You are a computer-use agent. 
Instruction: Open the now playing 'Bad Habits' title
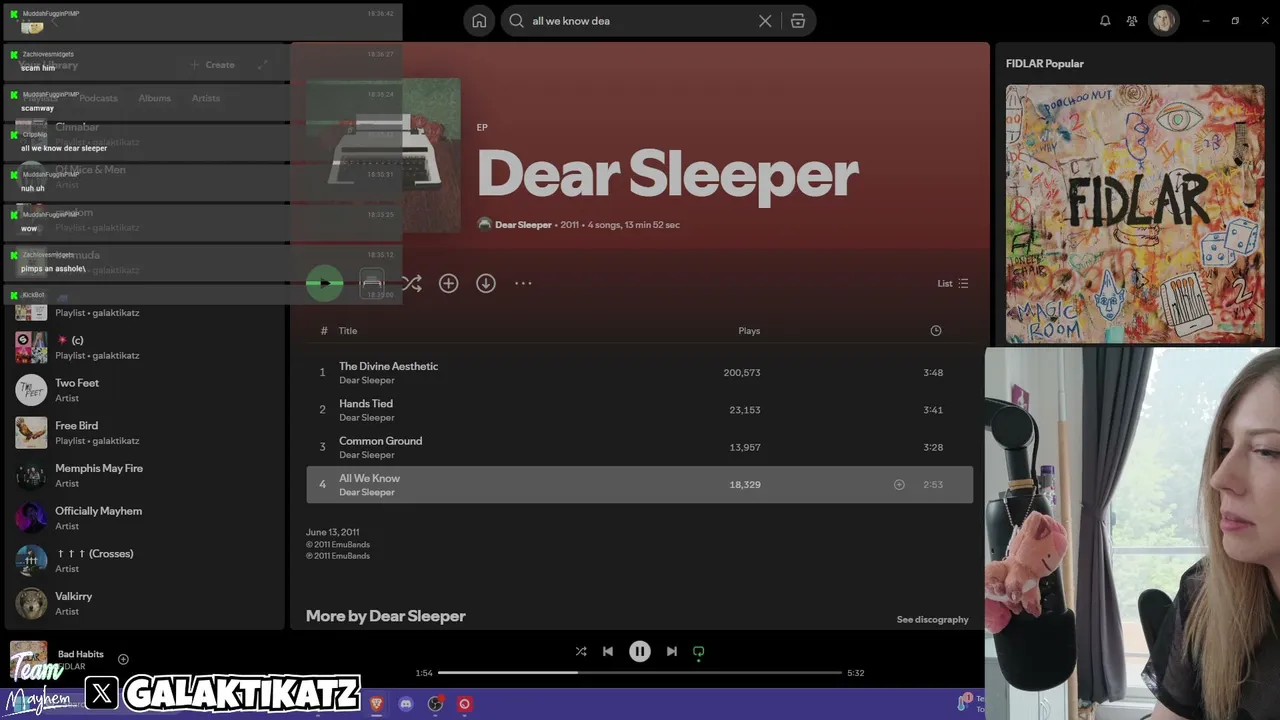tap(81, 654)
